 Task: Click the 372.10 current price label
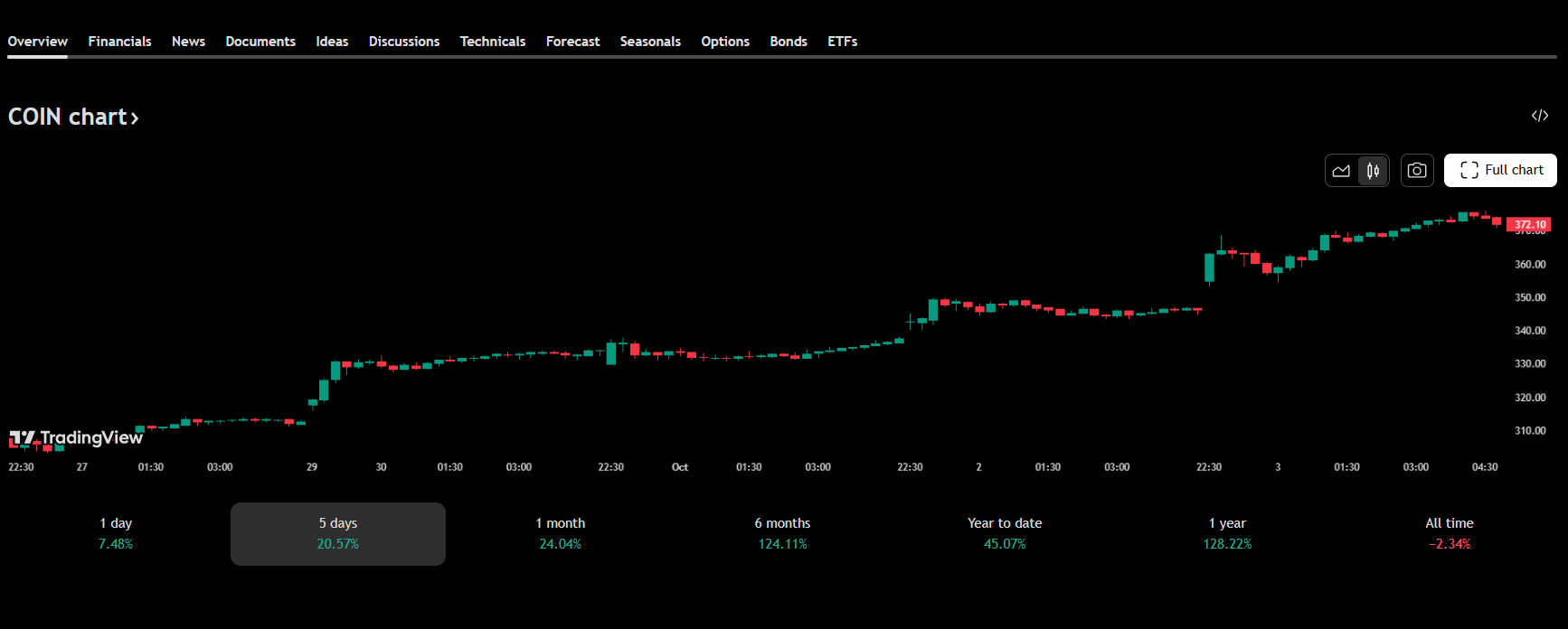1529,225
